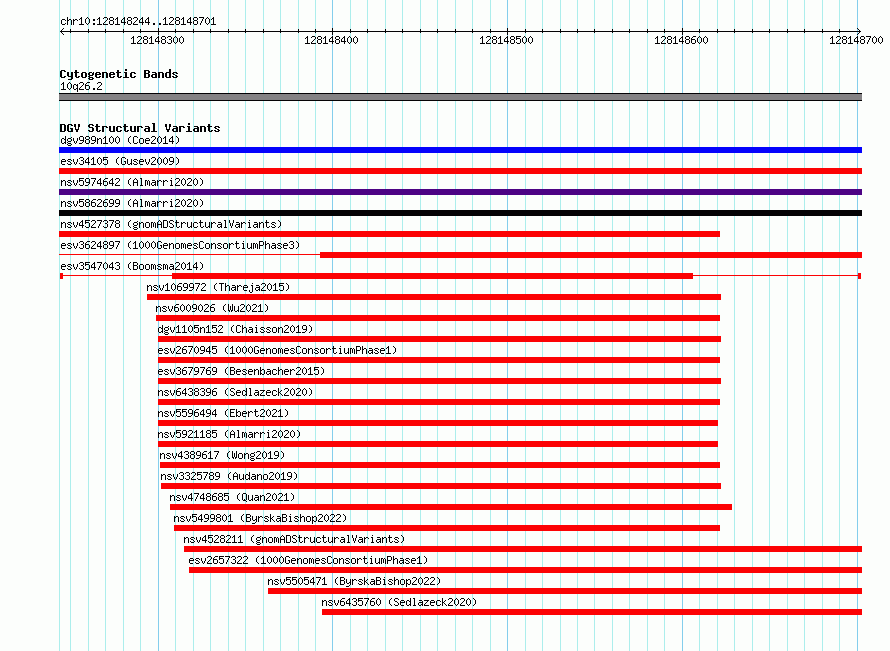Select nsv4389617 (Wong2019) label
Viewport: 890px width, 651px height.
click(x=222, y=455)
